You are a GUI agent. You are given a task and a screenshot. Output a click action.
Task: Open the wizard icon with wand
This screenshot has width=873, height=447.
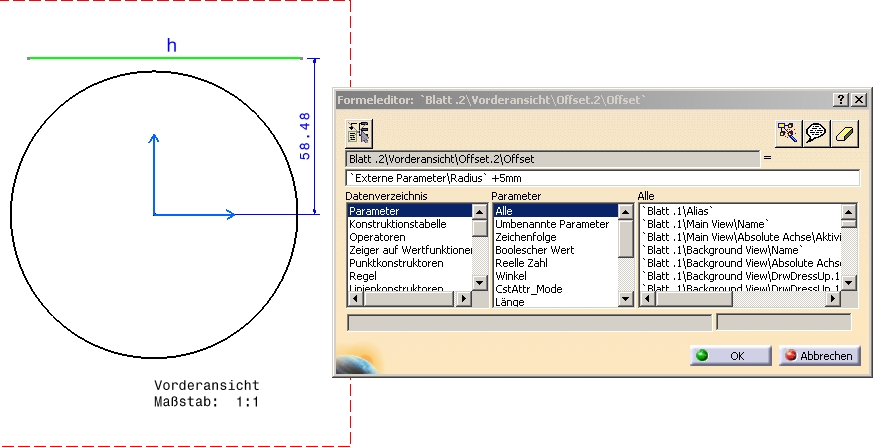(788, 134)
